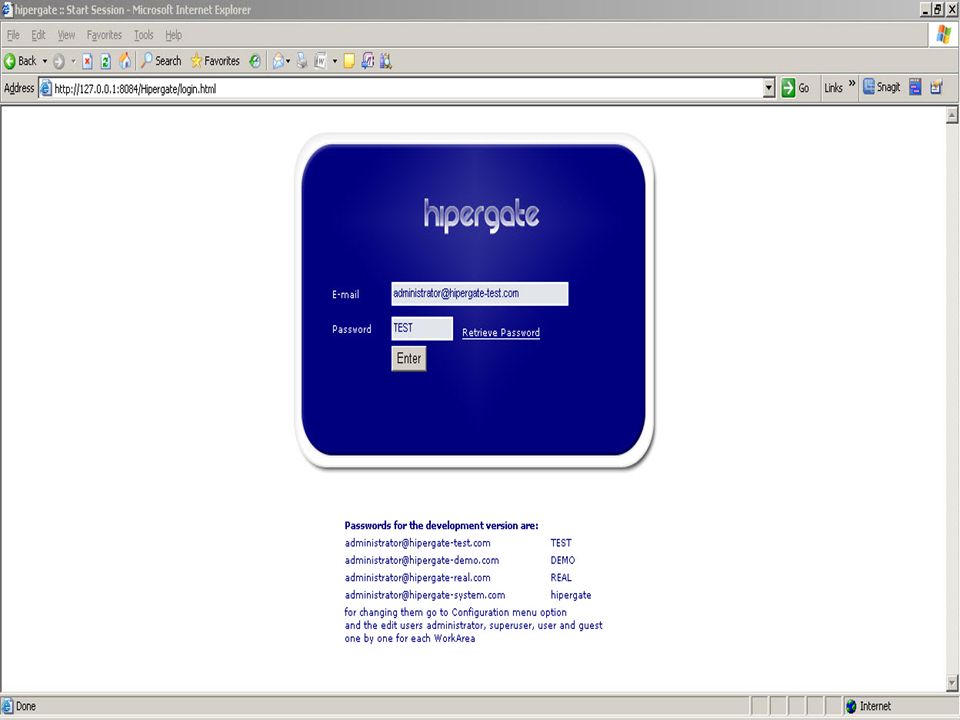Viewport: 960px width, 720px height.
Task: Click the last icon on the standard toolbar
Action: pos(386,61)
